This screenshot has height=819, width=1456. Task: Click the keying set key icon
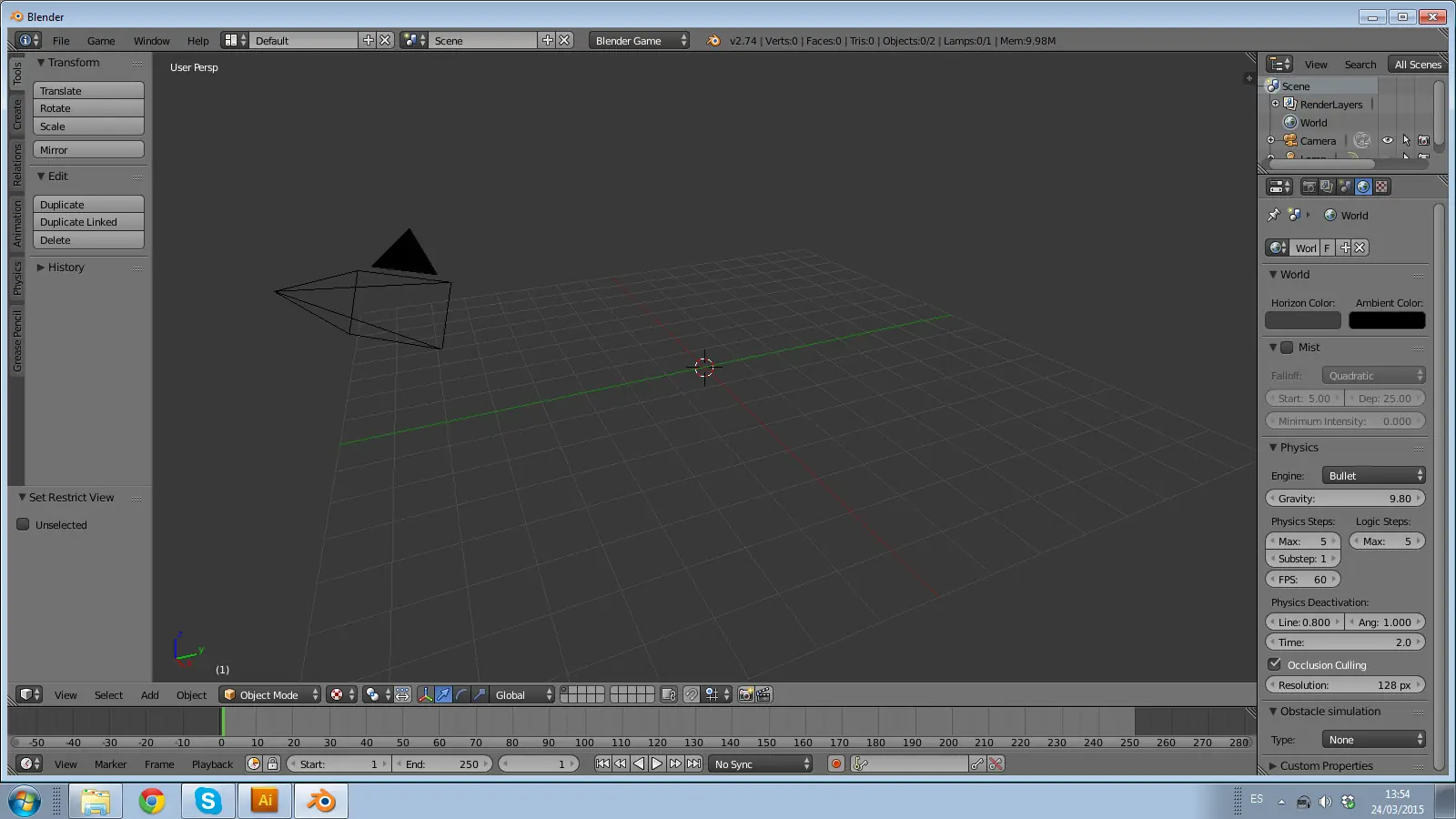[861, 763]
